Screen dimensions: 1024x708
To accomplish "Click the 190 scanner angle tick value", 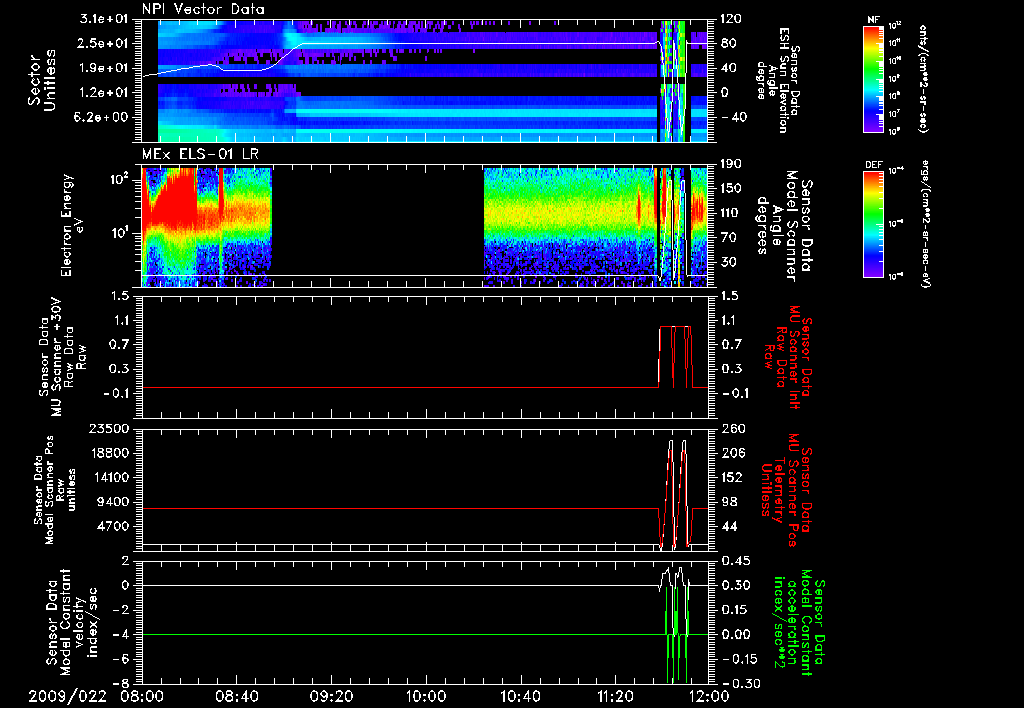I will 731,164.
